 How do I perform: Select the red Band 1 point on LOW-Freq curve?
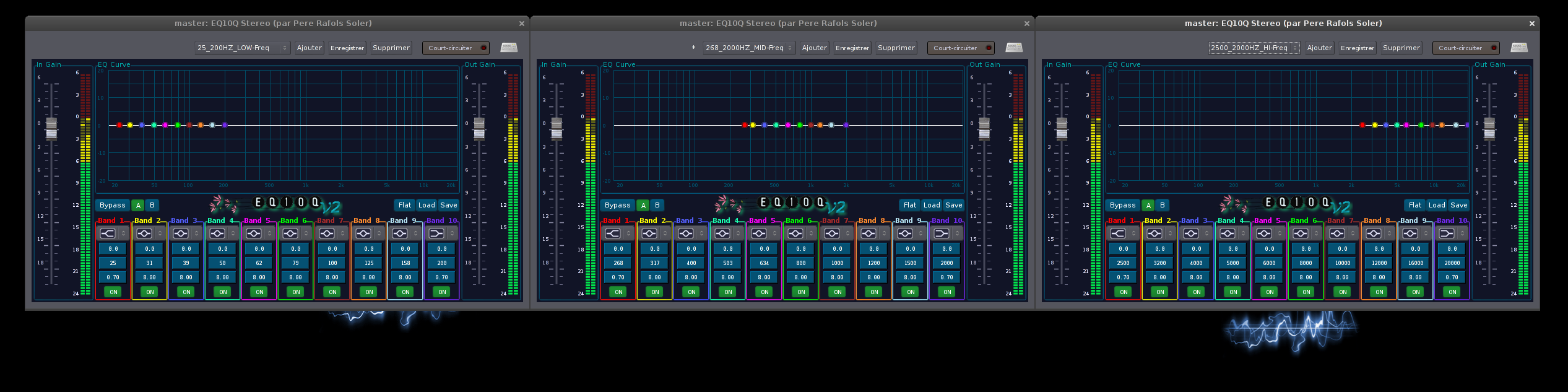(119, 125)
